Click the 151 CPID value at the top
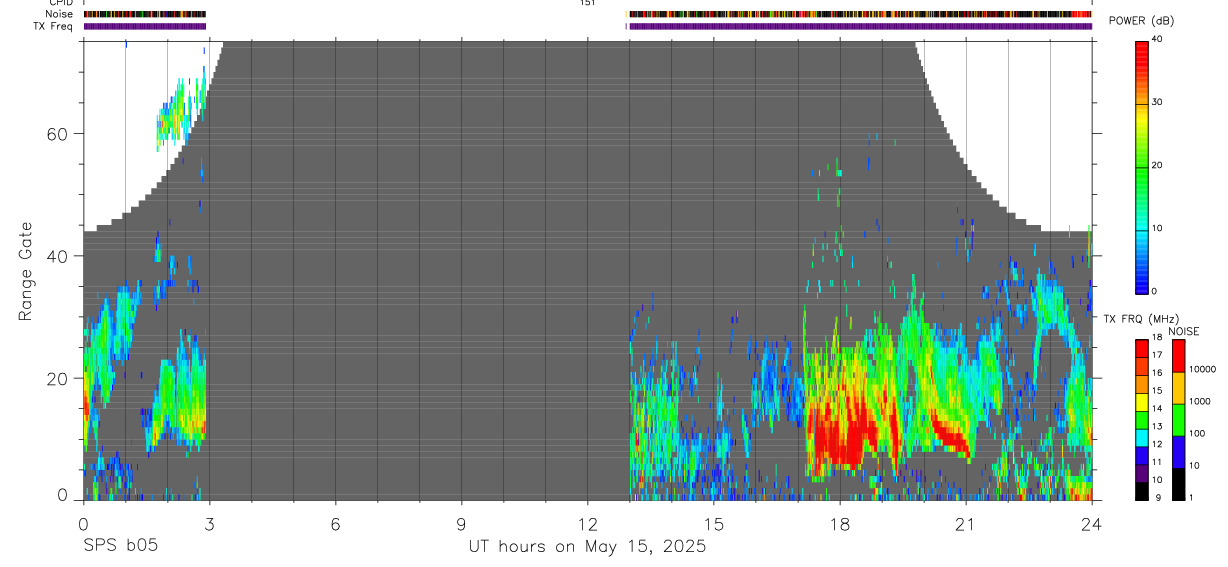The image size is (1228, 567). coord(587,3)
